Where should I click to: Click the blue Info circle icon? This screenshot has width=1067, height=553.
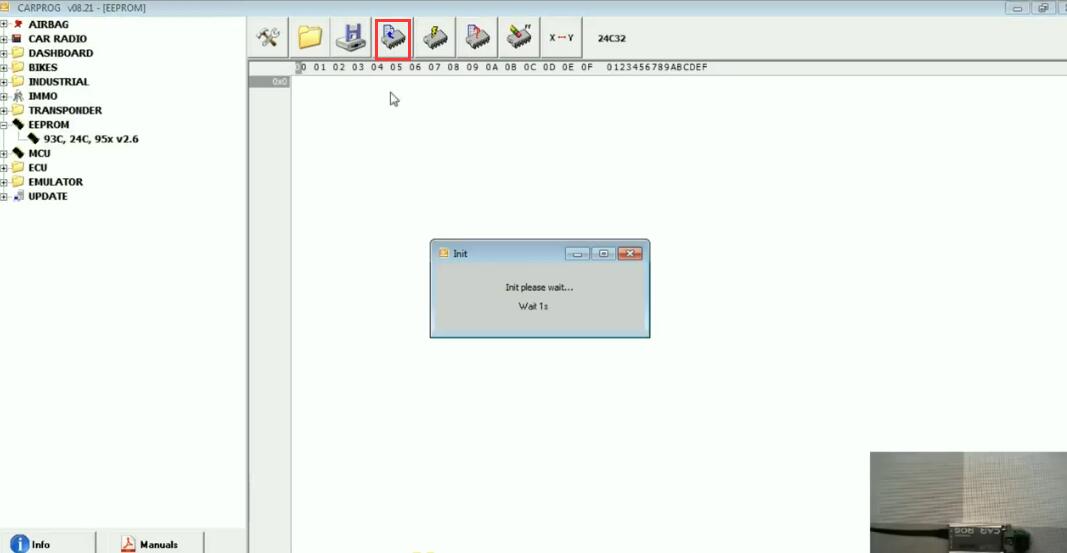coord(20,543)
